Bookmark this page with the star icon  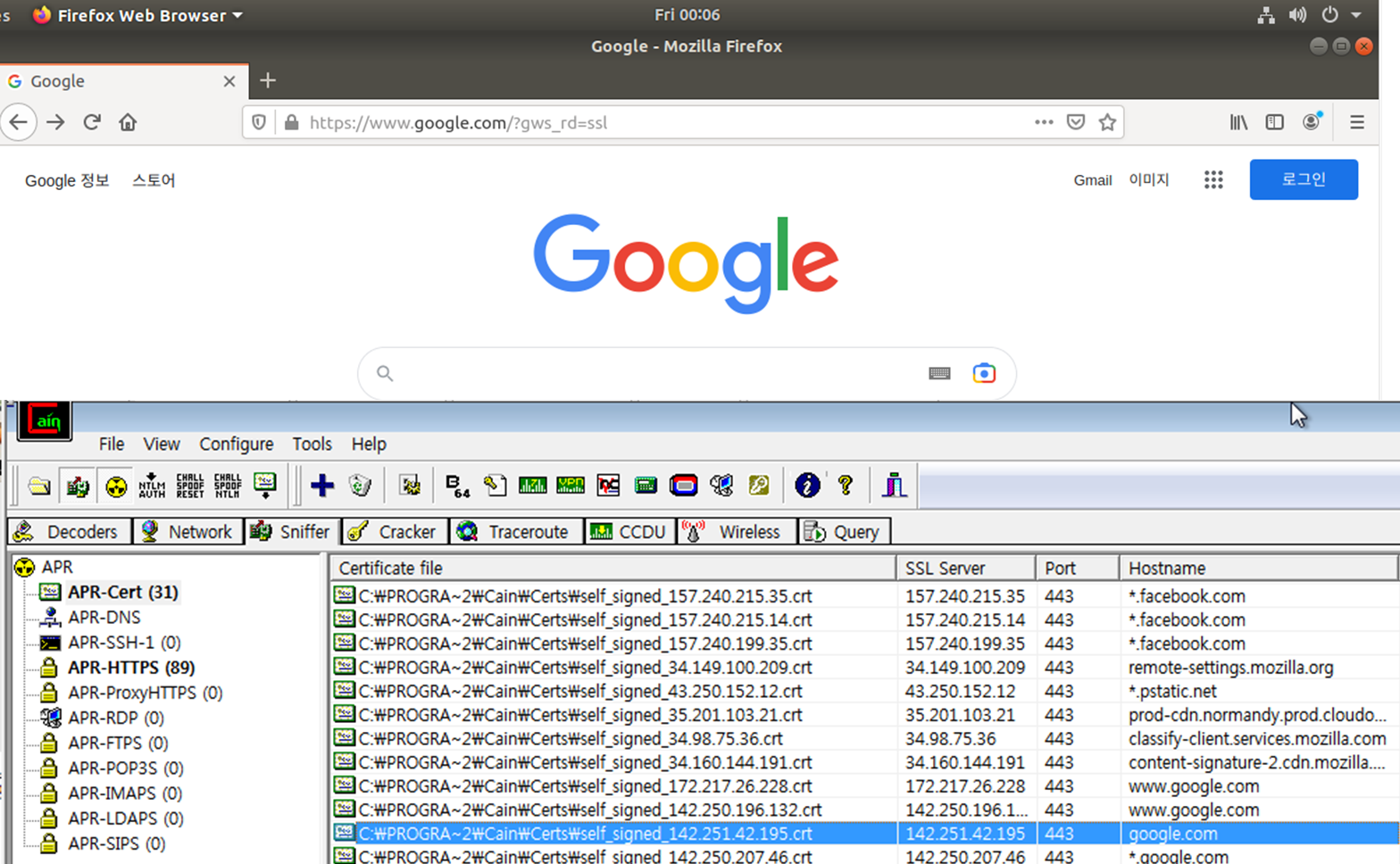[1107, 122]
